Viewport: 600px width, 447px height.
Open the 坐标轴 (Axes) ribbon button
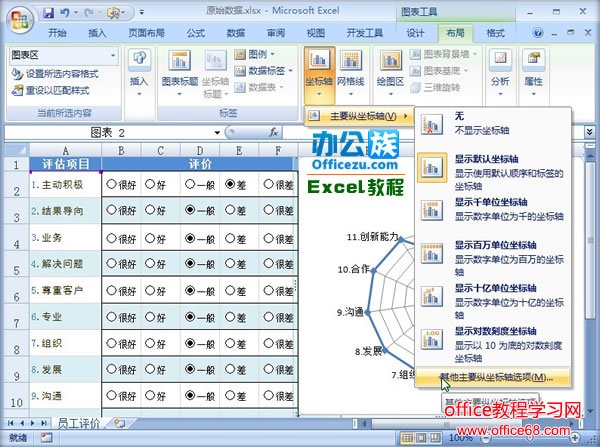319,75
